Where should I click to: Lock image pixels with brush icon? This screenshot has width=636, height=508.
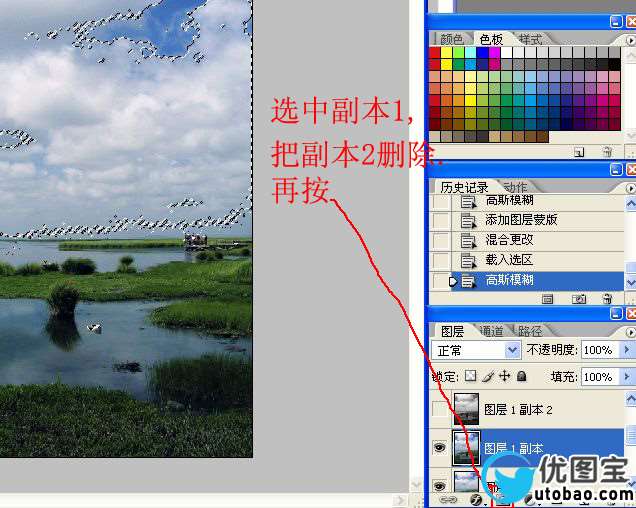[x=488, y=376]
